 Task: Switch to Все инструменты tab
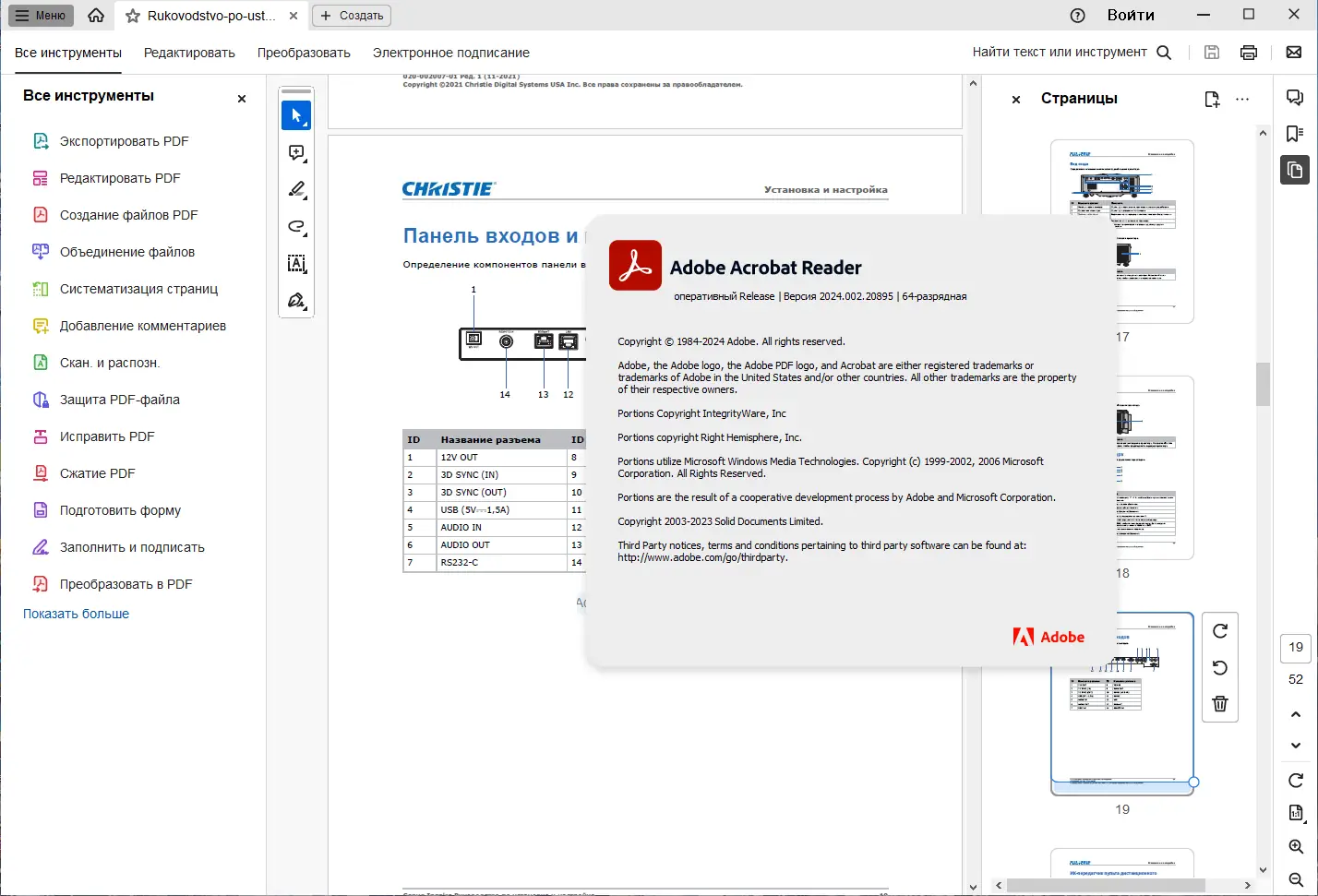(68, 53)
